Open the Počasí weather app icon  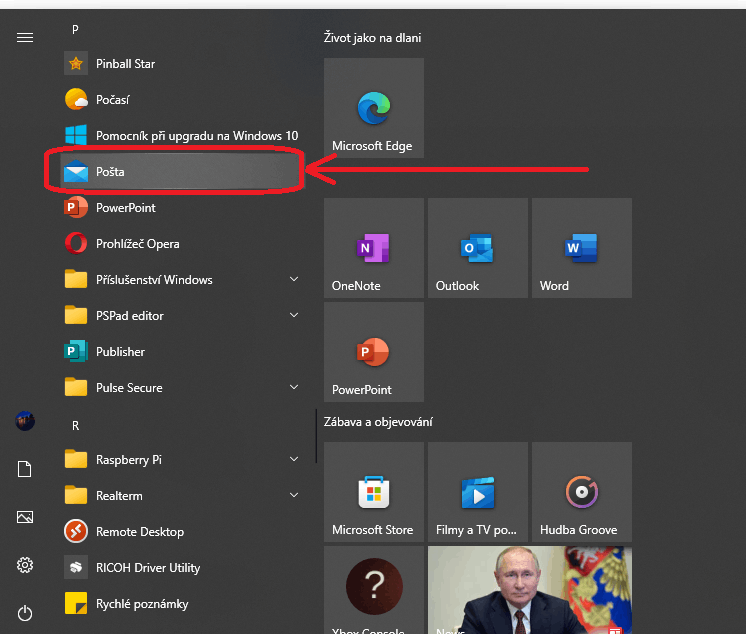point(76,99)
